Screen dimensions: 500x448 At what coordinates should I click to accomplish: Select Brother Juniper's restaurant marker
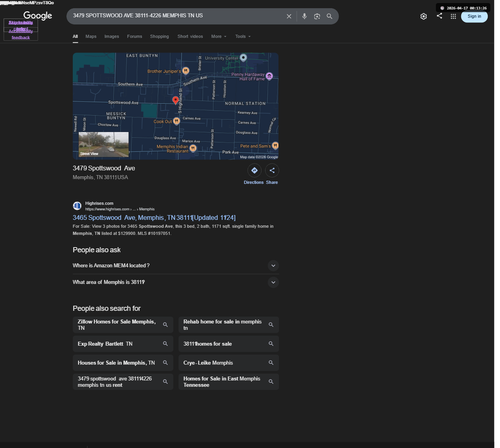[186, 71]
